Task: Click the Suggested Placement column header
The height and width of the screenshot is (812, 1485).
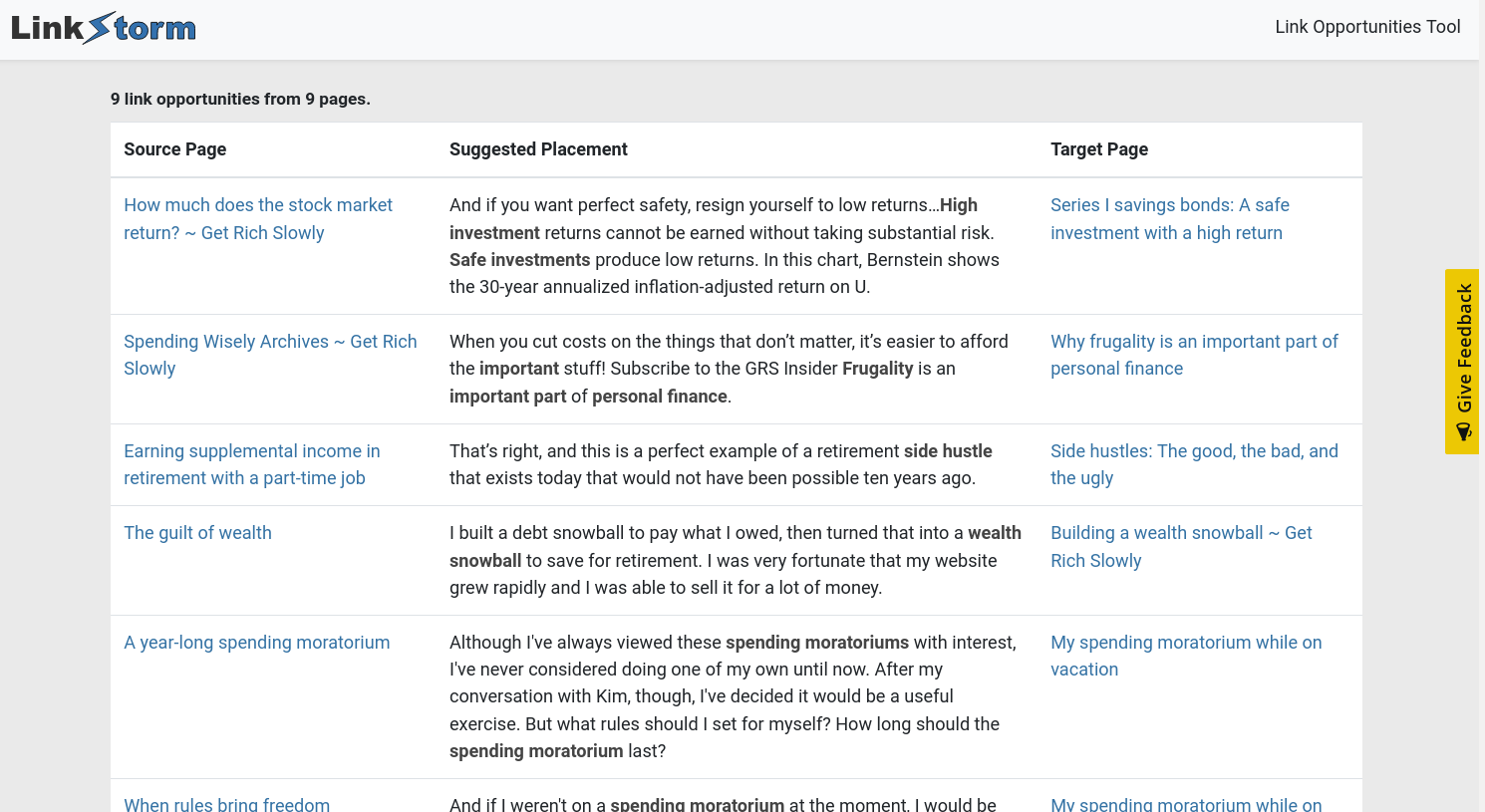Action: point(538,149)
